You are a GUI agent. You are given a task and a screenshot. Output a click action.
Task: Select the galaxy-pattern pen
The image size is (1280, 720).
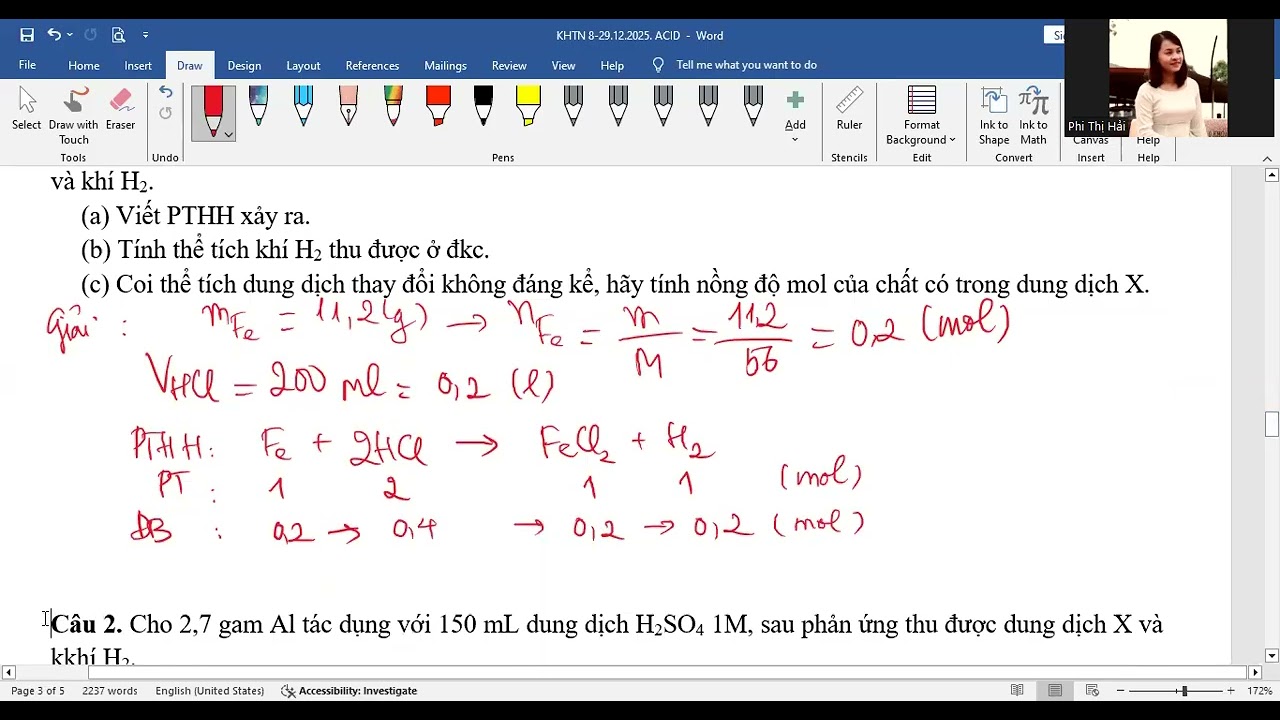coord(258,106)
